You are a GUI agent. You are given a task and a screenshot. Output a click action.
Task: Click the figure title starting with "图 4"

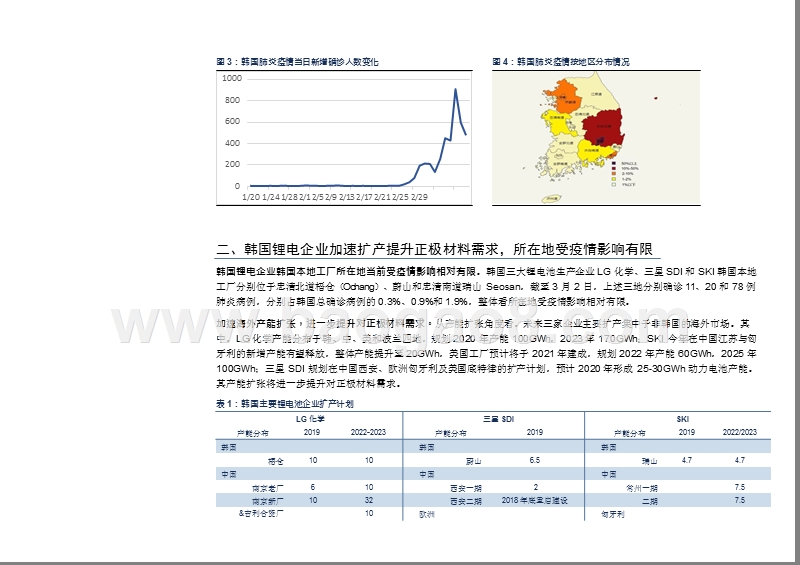(x=561, y=62)
